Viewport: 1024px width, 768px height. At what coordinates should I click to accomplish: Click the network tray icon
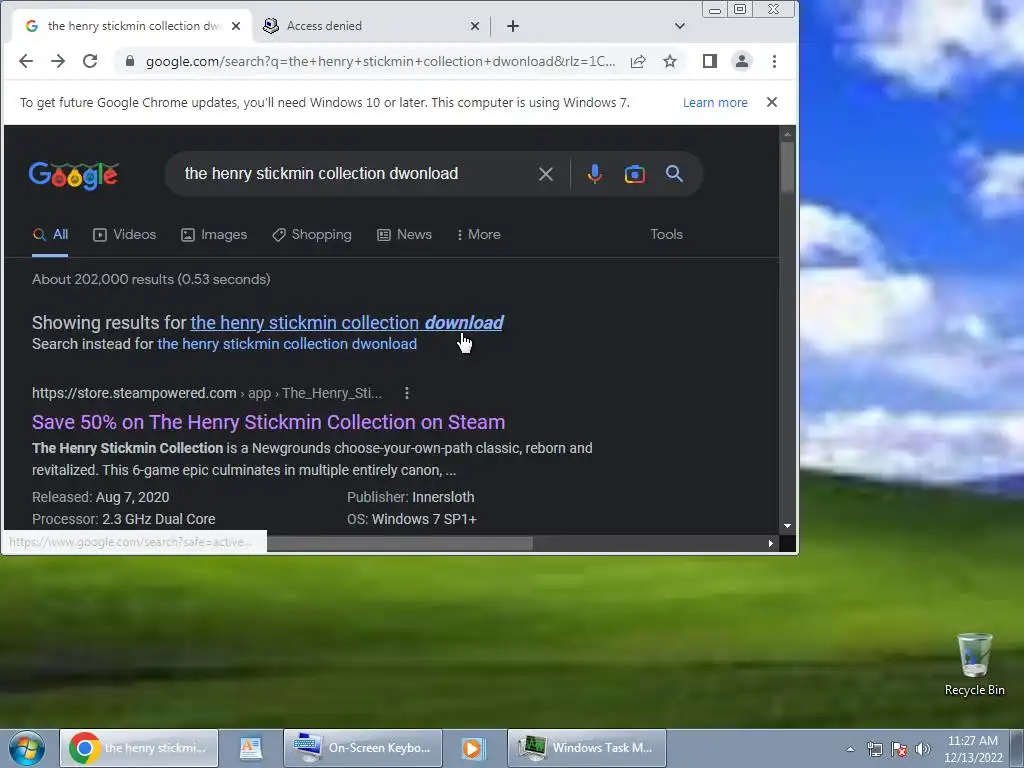click(x=874, y=749)
